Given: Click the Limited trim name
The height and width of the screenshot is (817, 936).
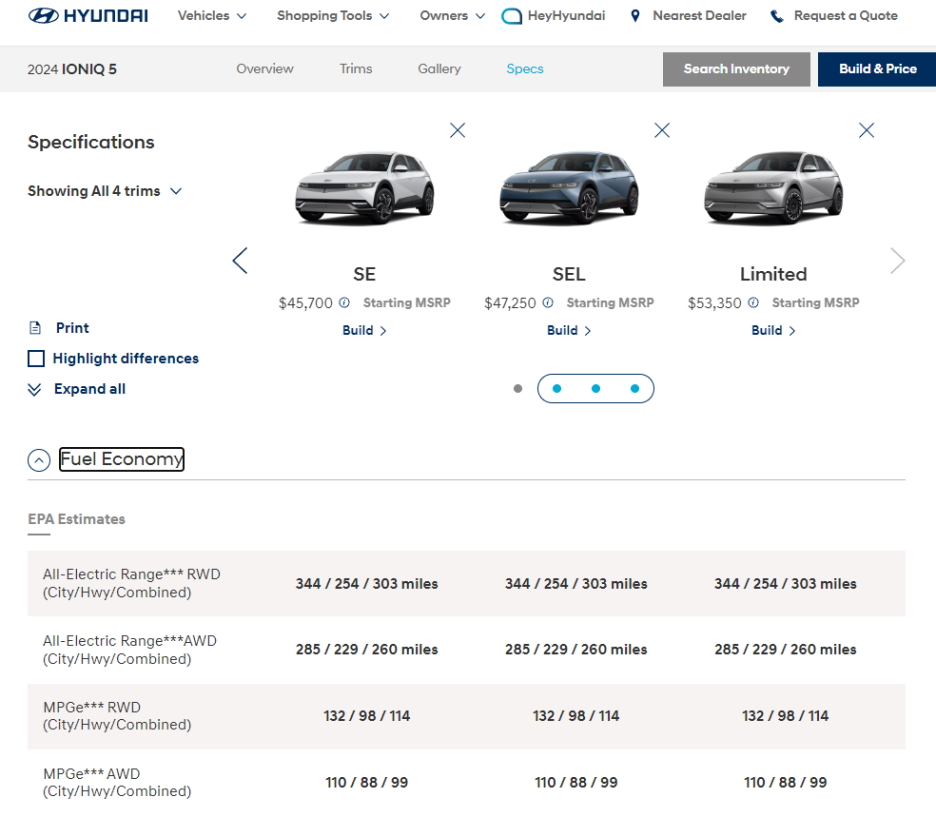Looking at the screenshot, I should tap(773, 274).
